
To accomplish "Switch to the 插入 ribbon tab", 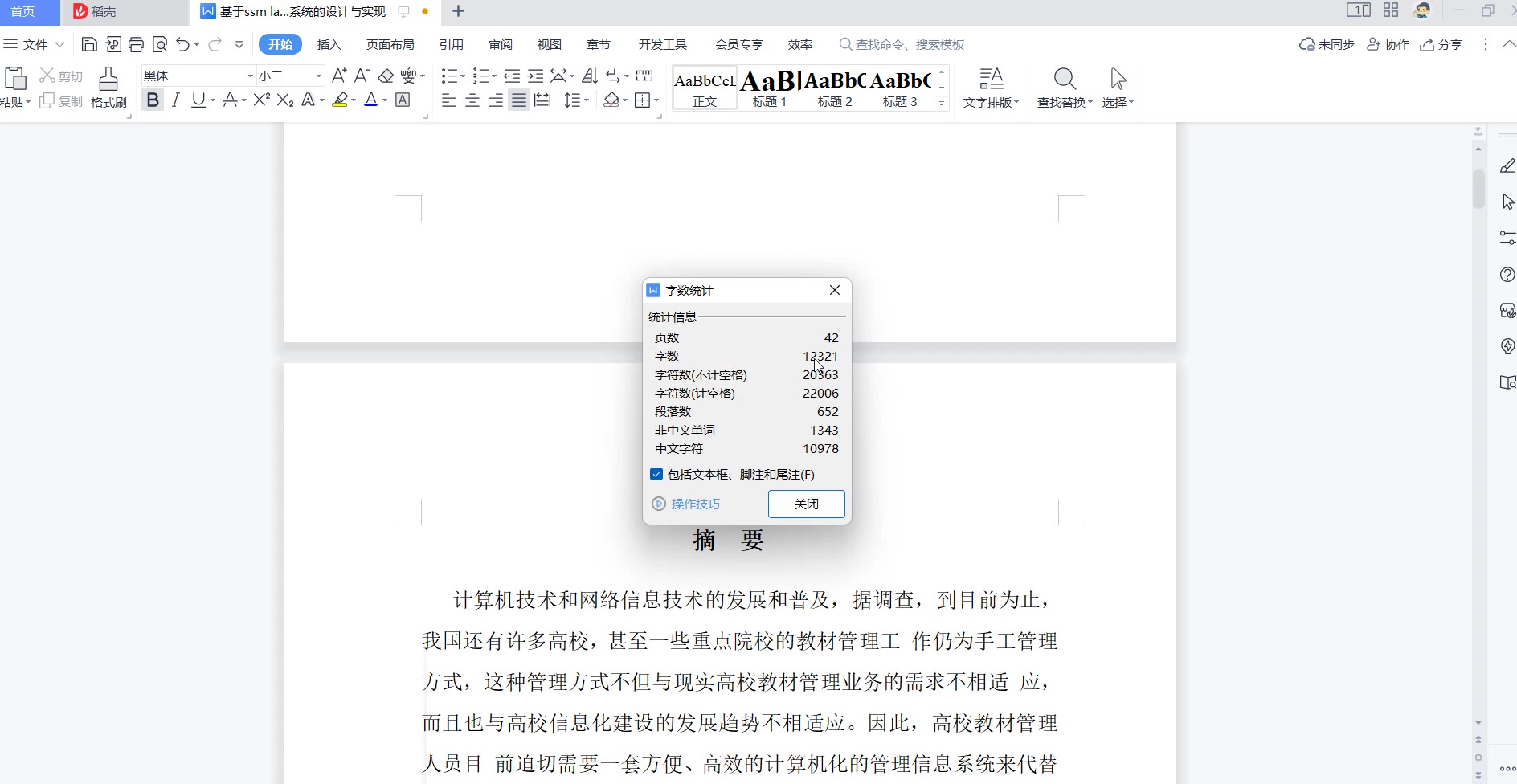I will [x=329, y=44].
